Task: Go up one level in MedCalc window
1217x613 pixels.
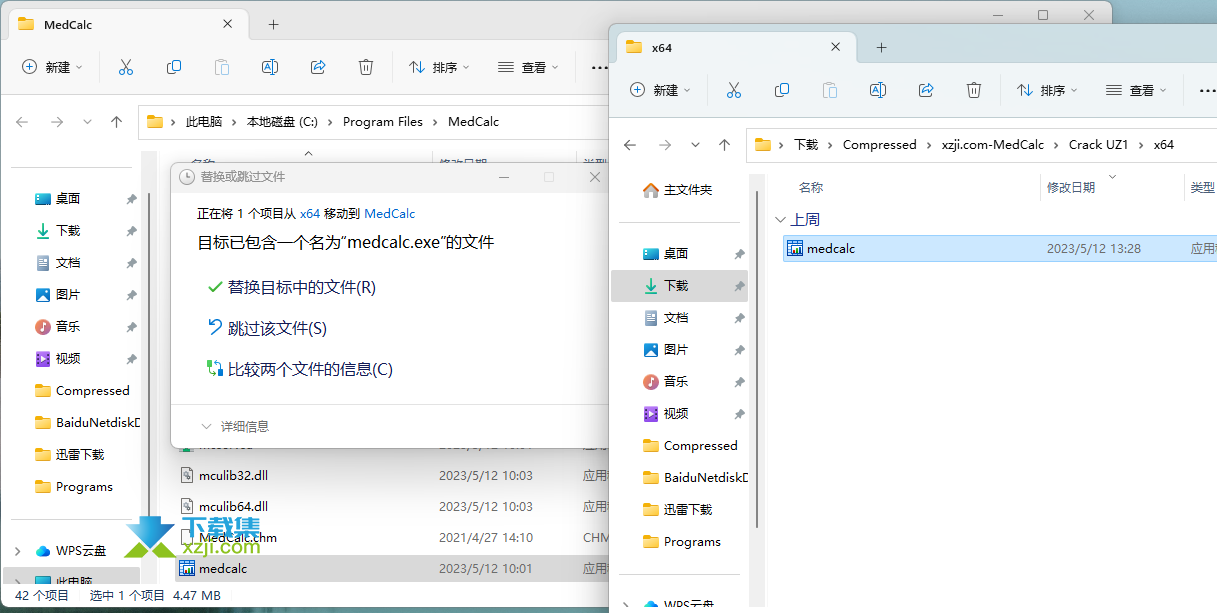Action: [x=117, y=122]
